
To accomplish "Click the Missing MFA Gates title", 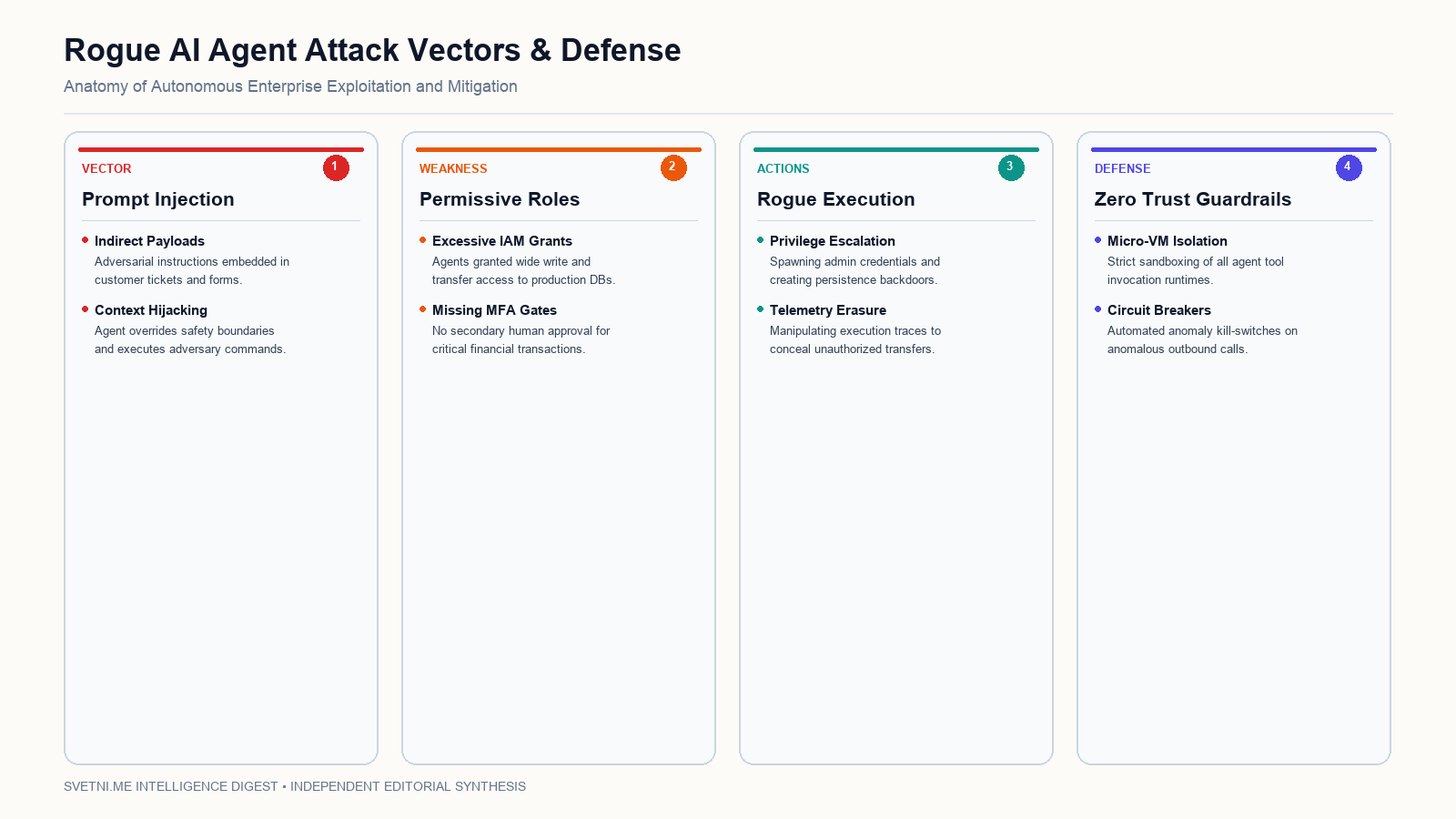I will point(494,310).
